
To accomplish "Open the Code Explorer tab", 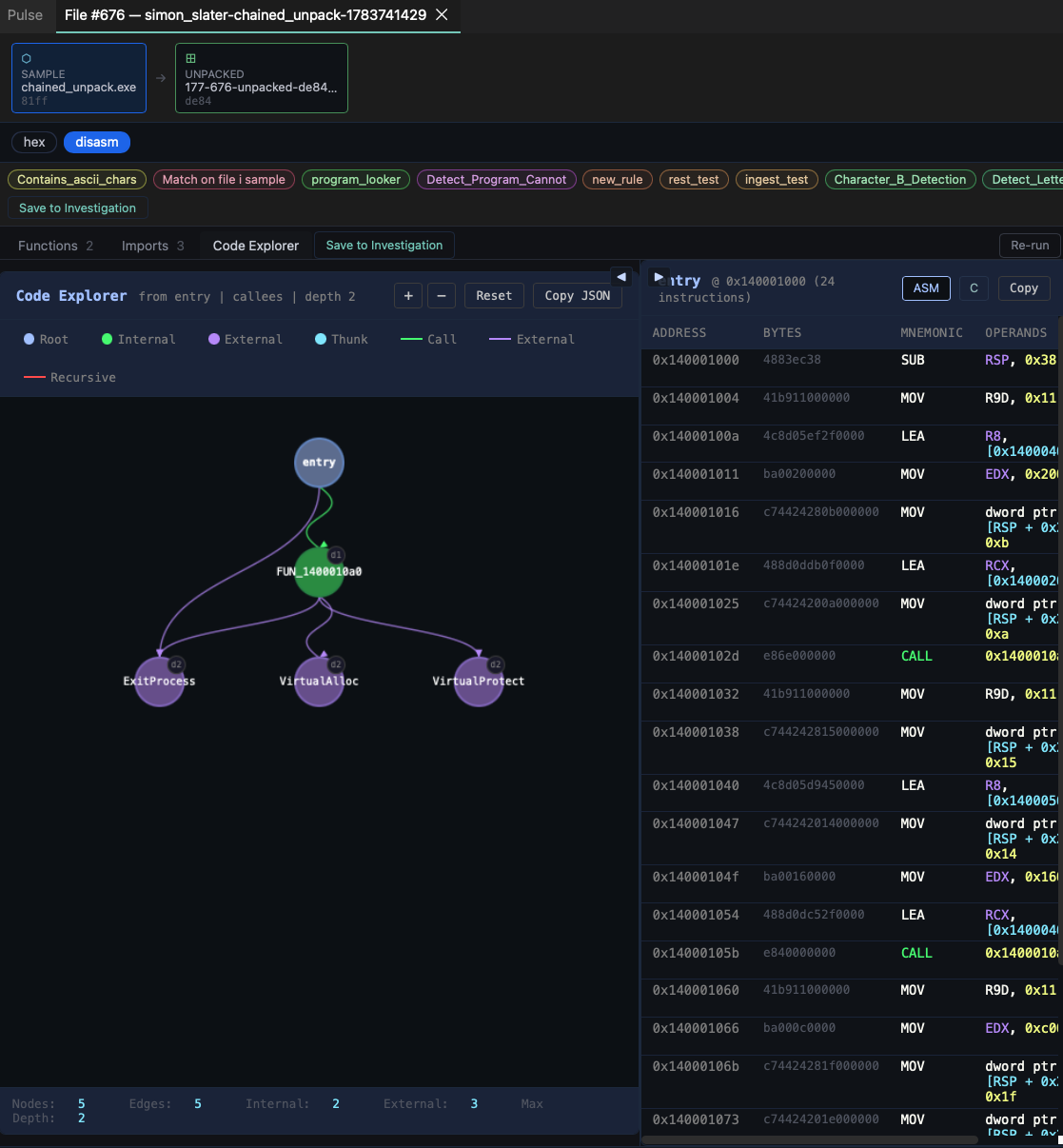I will (x=256, y=246).
